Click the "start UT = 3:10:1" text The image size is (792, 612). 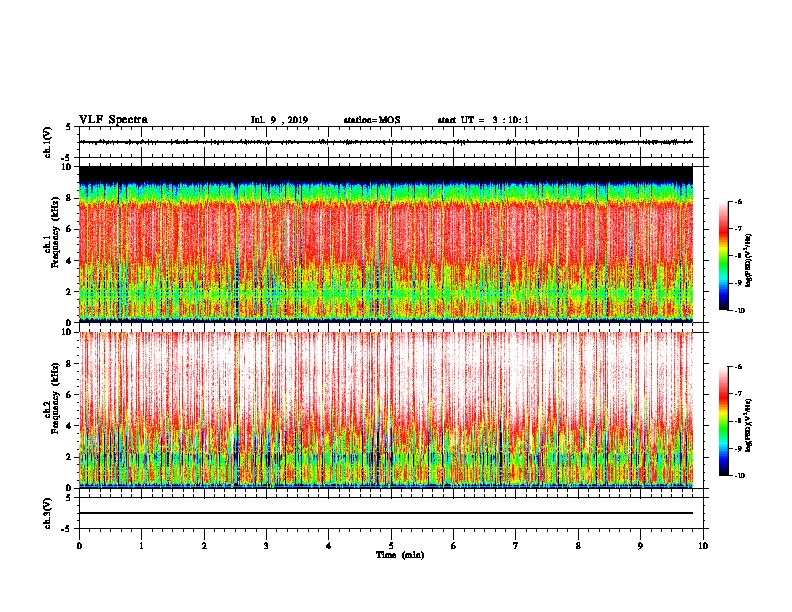[x=483, y=120]
